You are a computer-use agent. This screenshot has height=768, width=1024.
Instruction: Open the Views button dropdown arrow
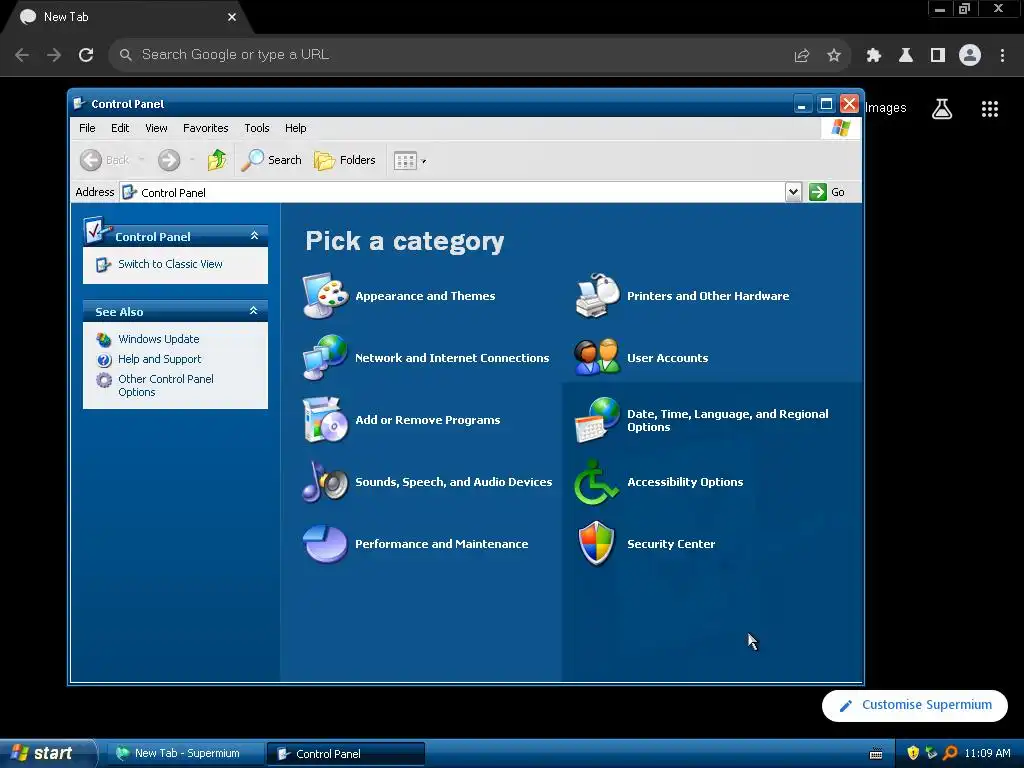pos(424,161)
